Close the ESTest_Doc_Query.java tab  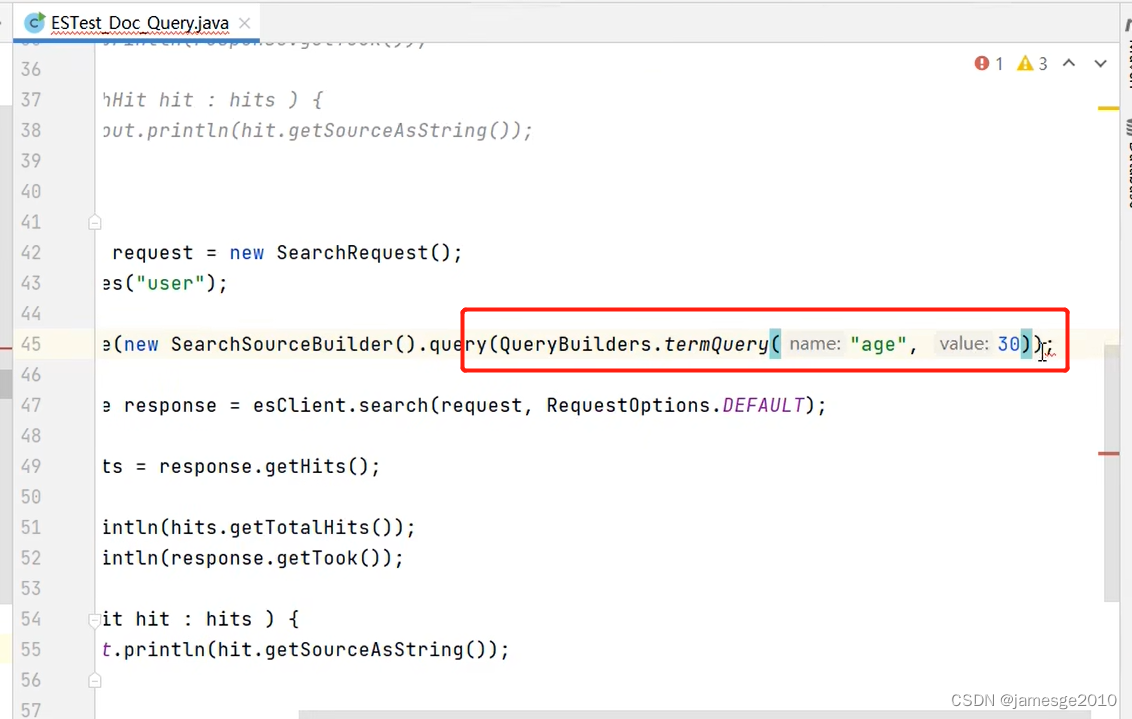pyautogui.click(x=245, y=23)
